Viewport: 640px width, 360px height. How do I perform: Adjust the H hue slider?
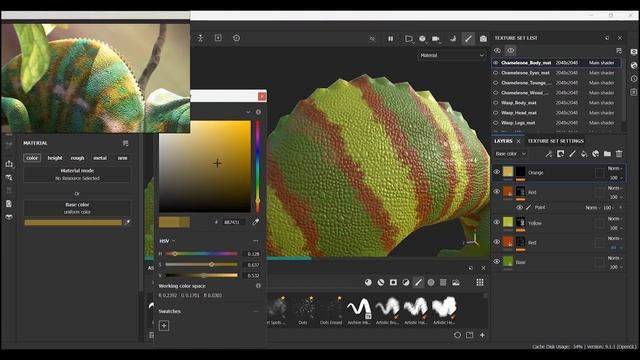pos(202,254)
